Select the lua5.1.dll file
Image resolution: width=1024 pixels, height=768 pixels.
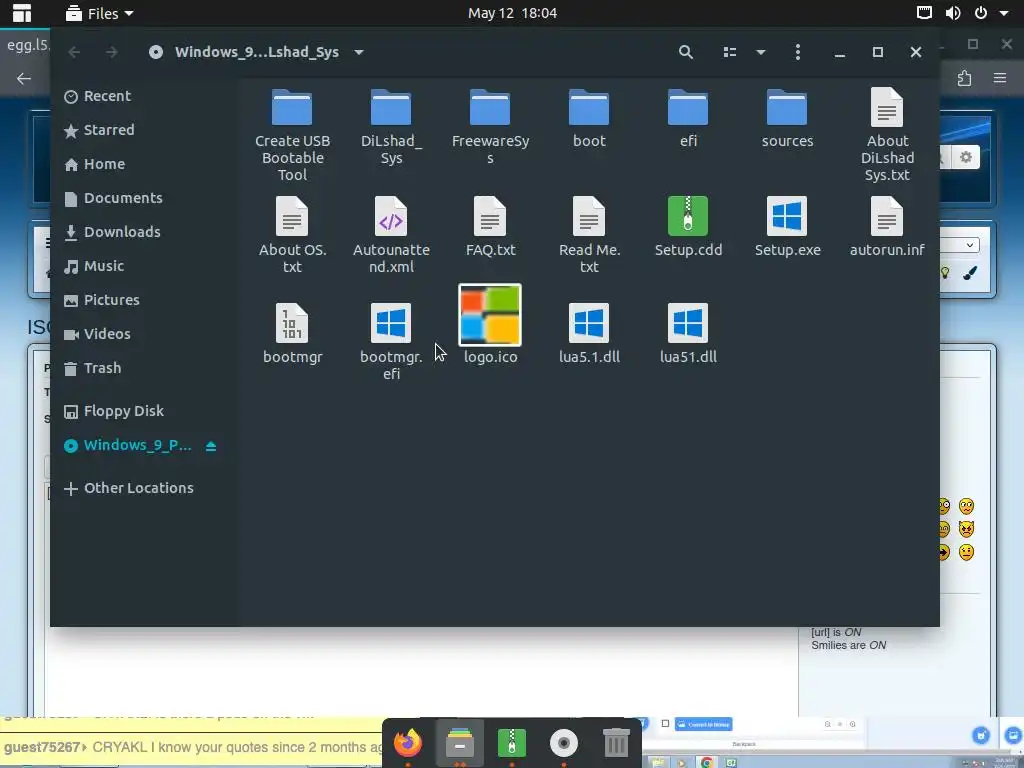[589, 333]
